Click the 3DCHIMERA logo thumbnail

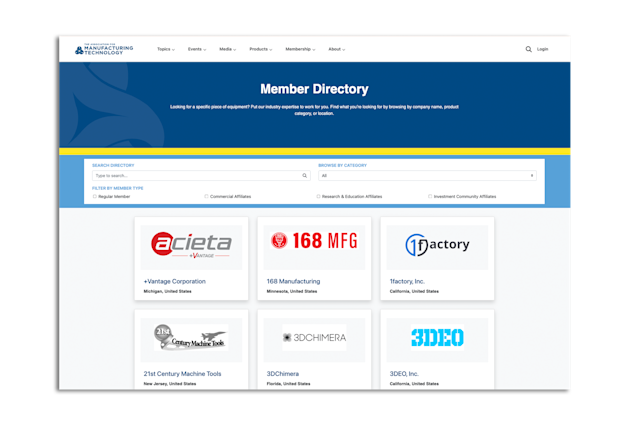click(x=314, y=338)
